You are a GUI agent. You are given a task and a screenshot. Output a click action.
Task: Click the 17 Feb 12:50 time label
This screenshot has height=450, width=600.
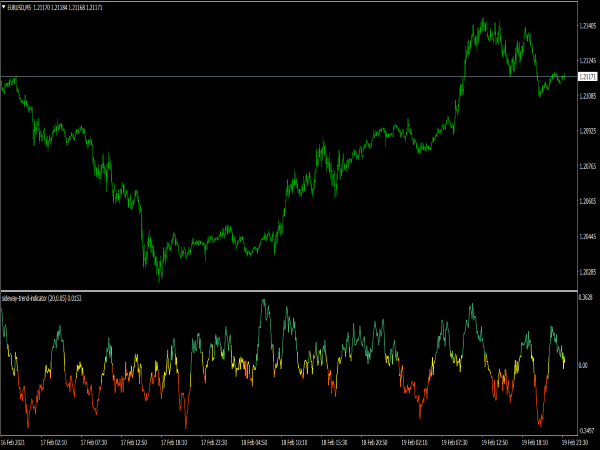134,442
